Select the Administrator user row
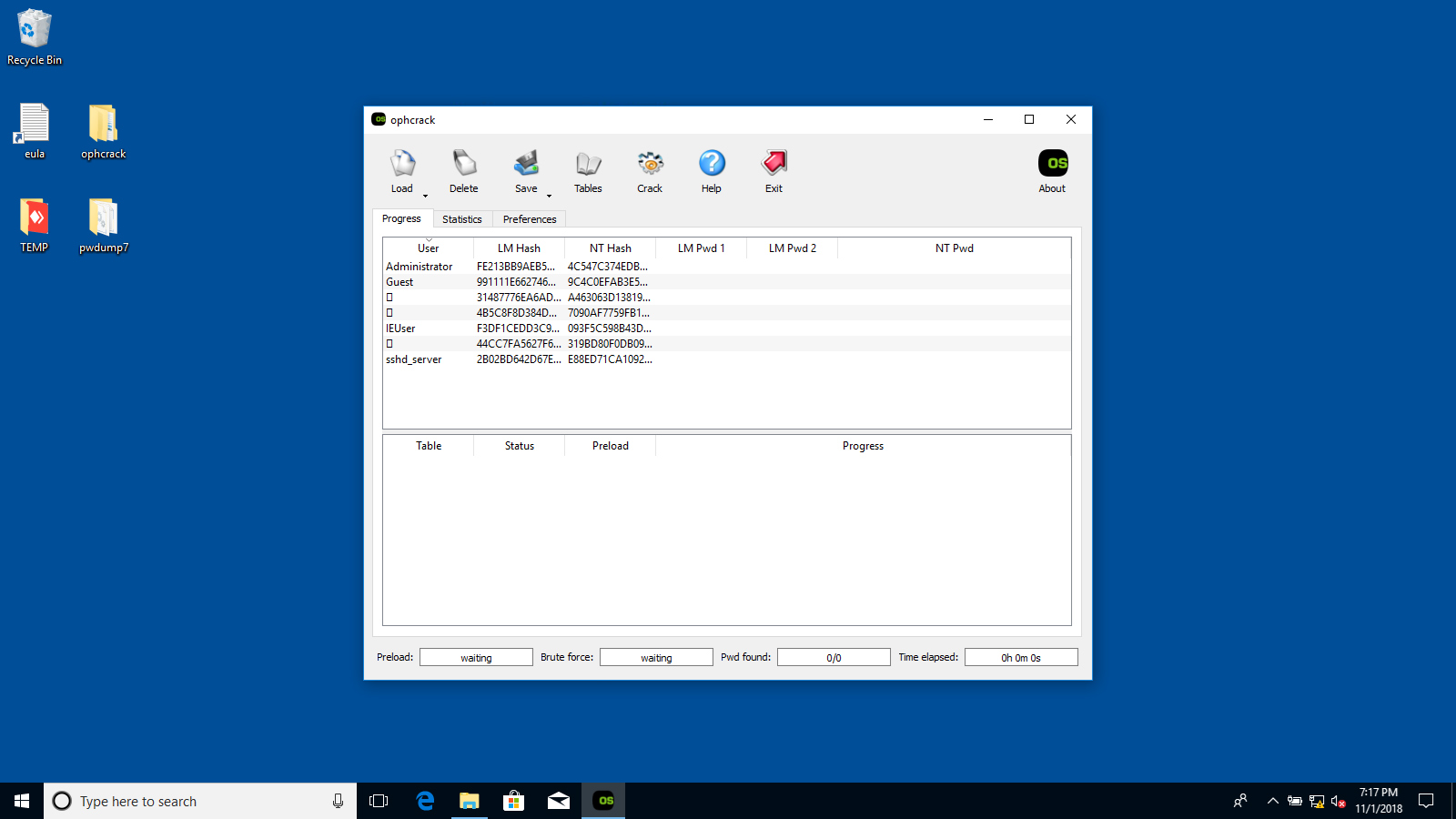Viewport: 1456px width, 819px height. tap(726, 267)
